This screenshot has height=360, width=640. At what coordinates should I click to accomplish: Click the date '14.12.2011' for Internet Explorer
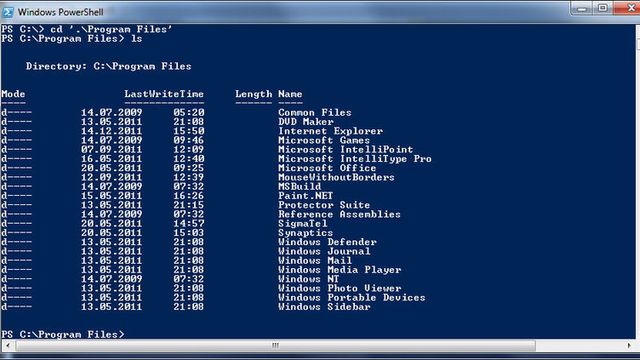111,131
